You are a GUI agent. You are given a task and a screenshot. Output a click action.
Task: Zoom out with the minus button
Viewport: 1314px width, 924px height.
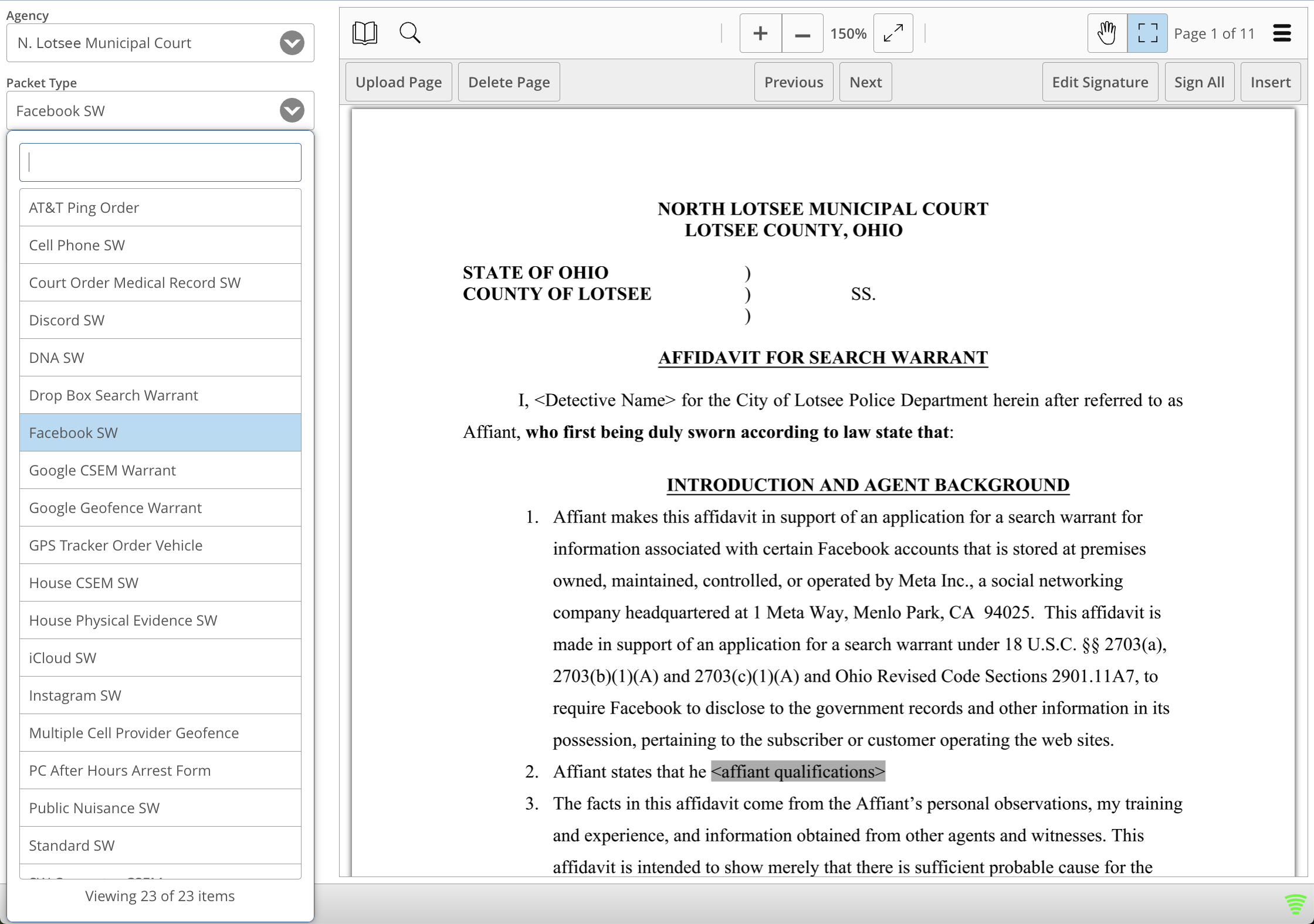click(802, 33)
